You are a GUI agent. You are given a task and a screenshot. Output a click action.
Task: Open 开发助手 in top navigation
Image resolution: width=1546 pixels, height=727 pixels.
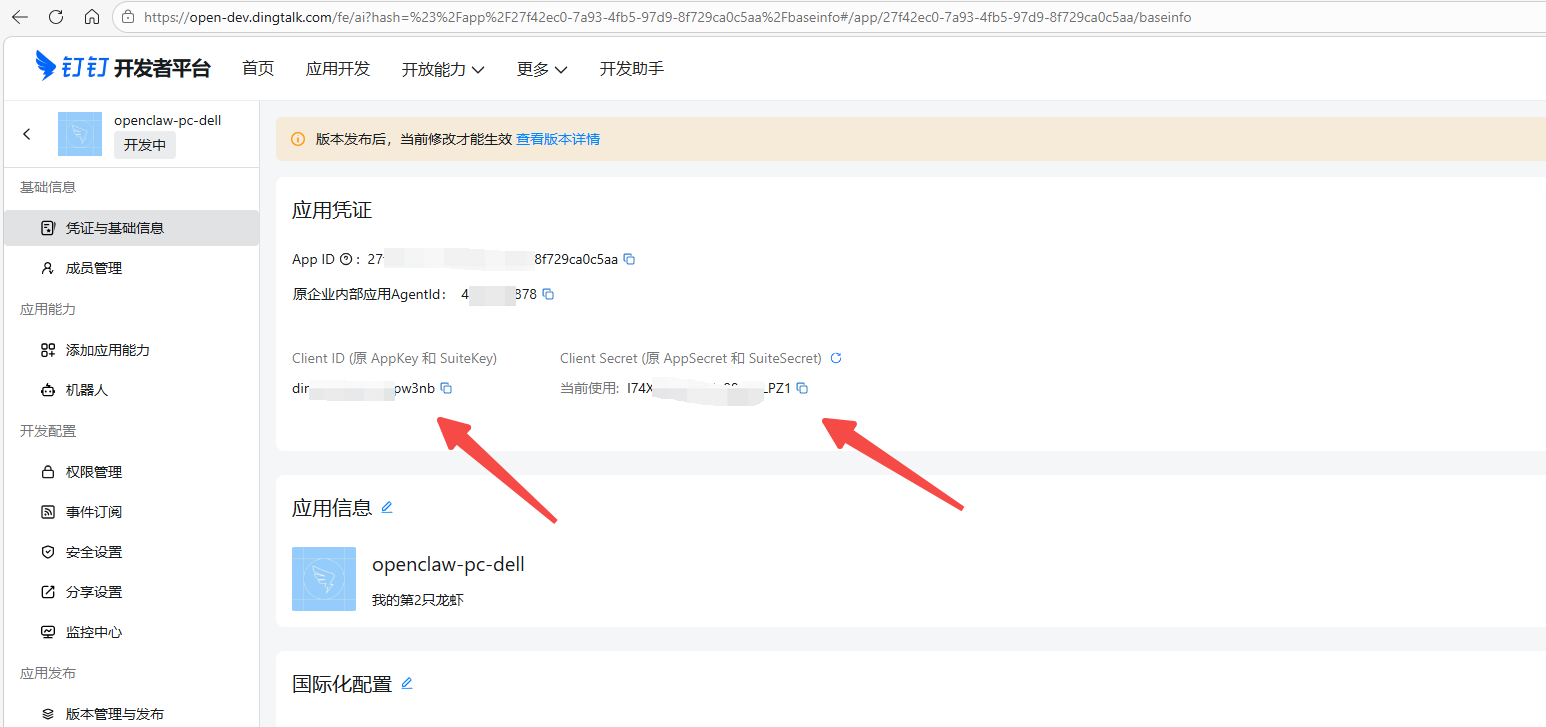click(x=632, y=68)
